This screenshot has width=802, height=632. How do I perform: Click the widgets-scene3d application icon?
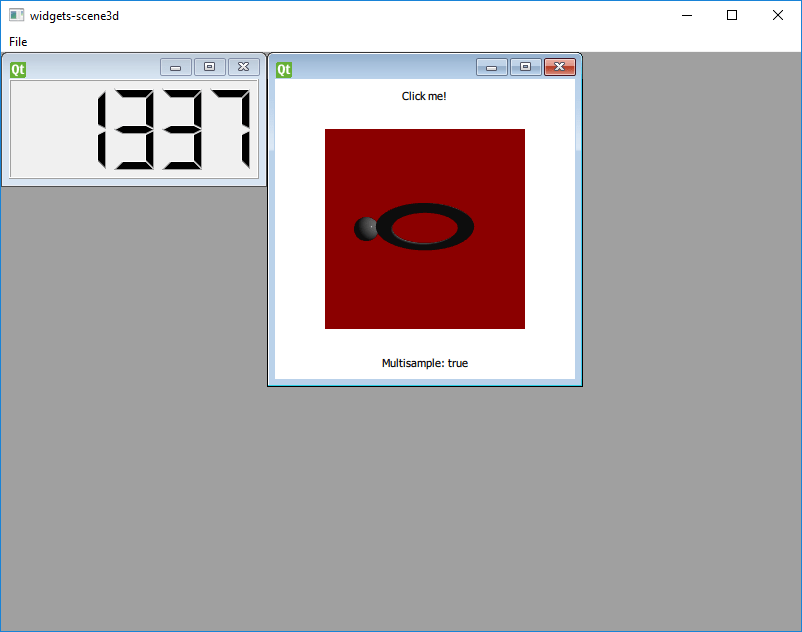click(x=14, y=15)
